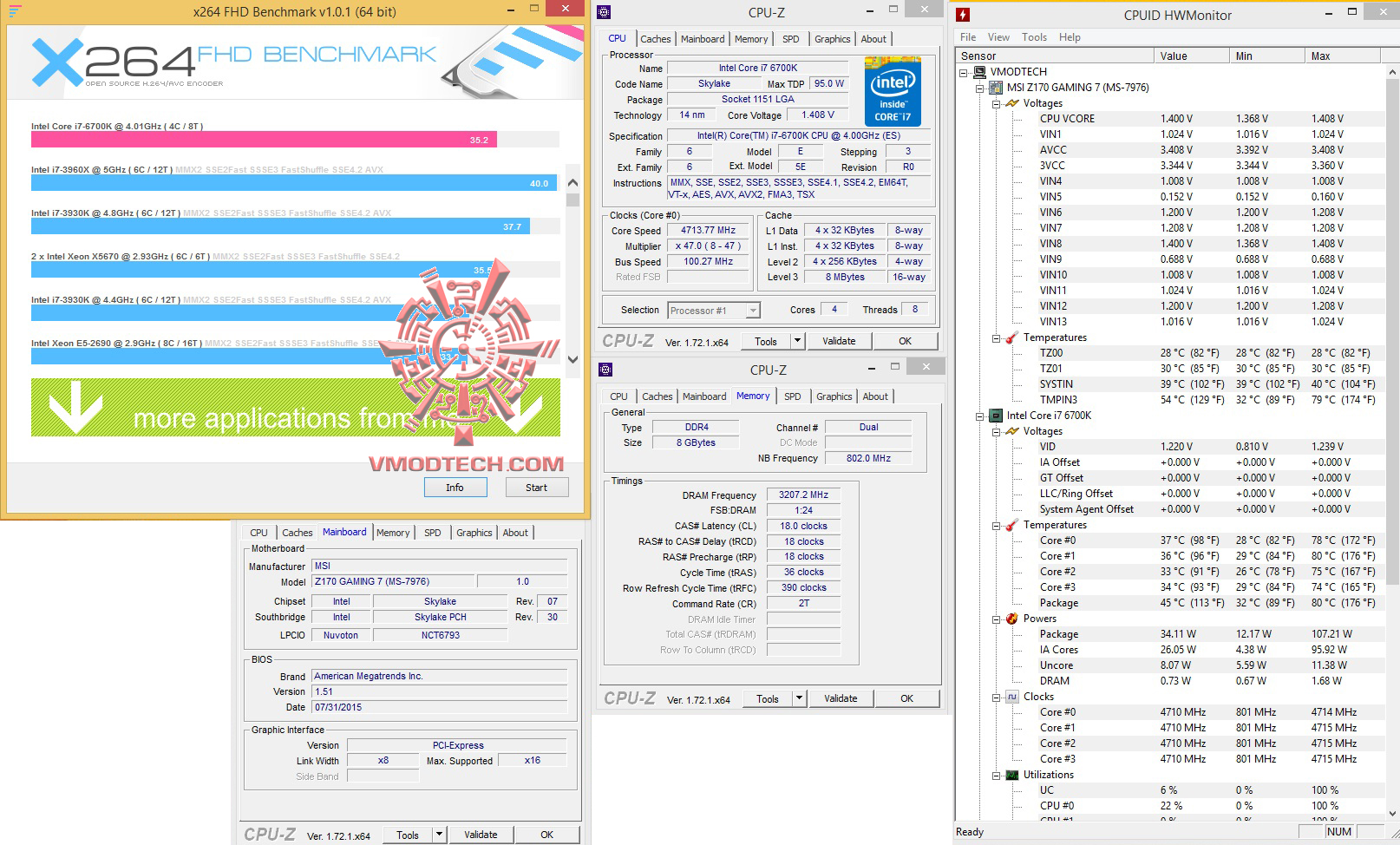Screen dimensions: 1400x845
Task: Click the Core Speed value 4713.77 MHz
Action: click(x=708, y=231)
